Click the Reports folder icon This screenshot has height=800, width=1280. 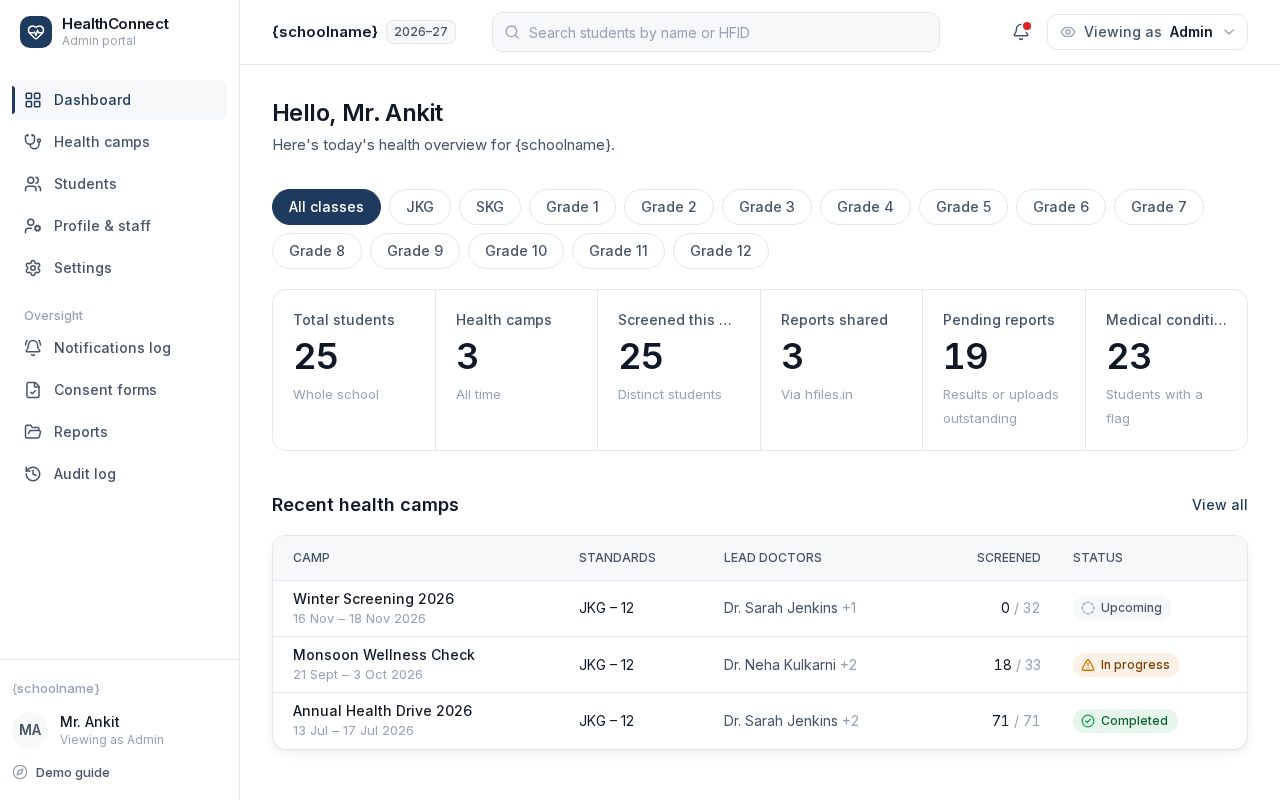33,432
